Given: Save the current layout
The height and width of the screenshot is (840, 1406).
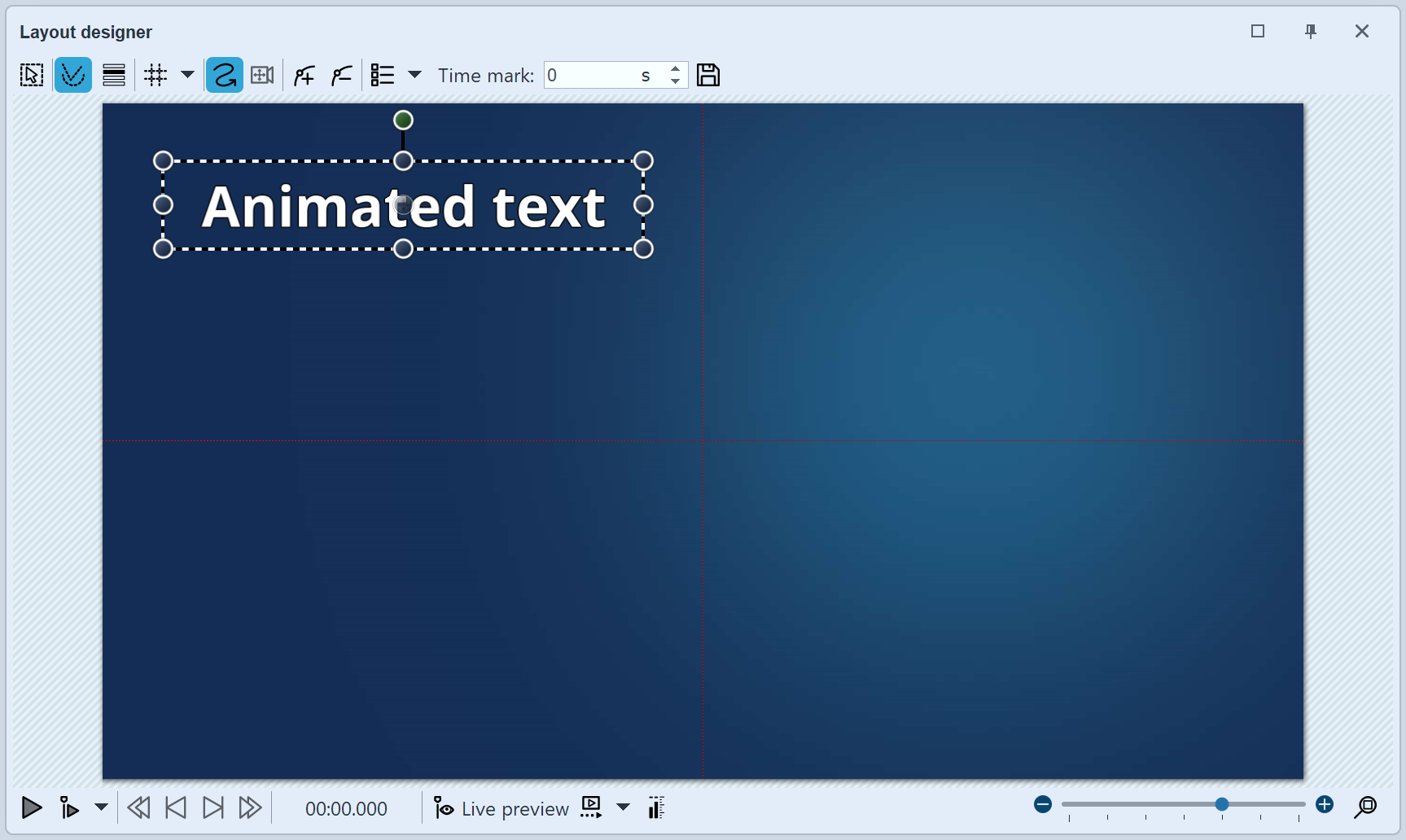Looking at the screenshot, I should click(707, 74).
